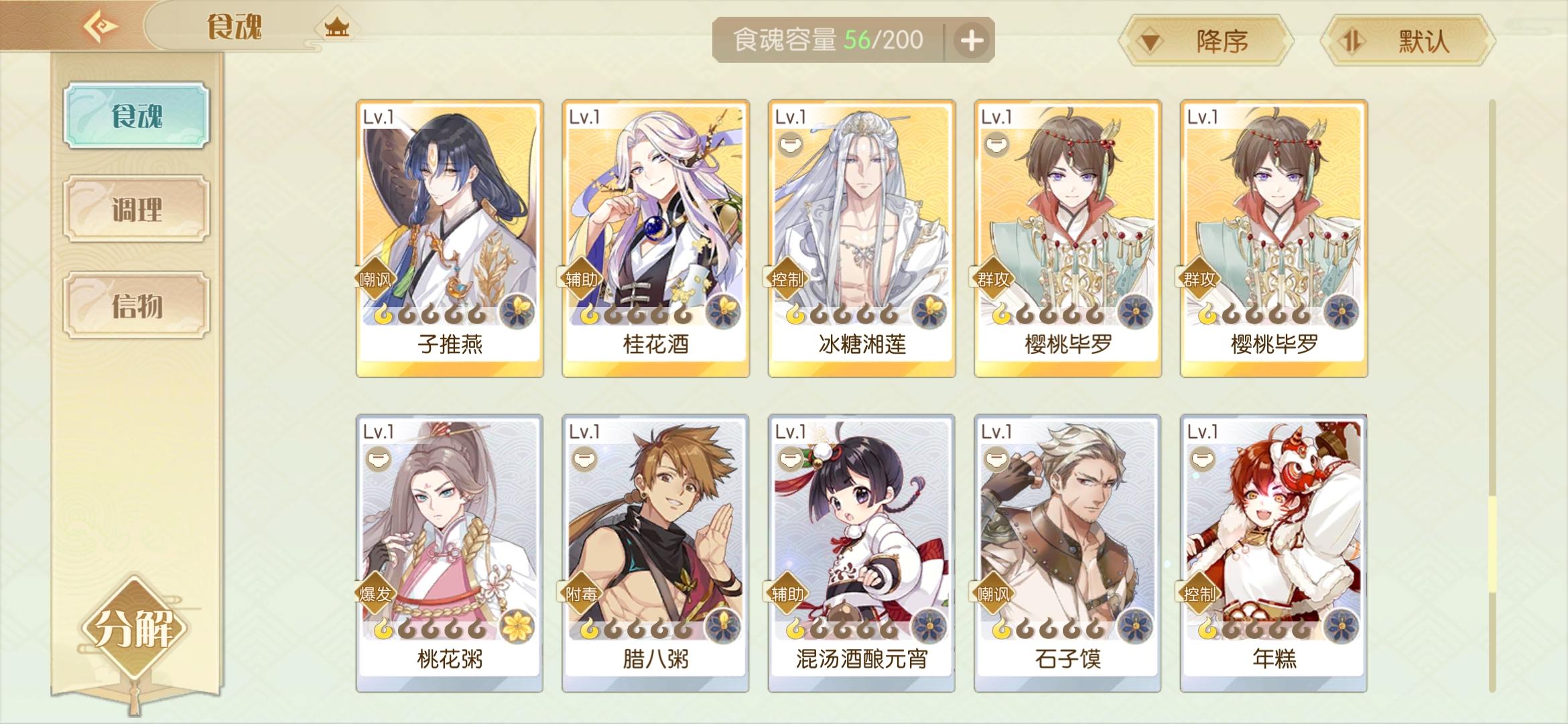1568x724 pixels.
Task: Open the 混汤酒酿元宵 card
Action: coord(862,553)
